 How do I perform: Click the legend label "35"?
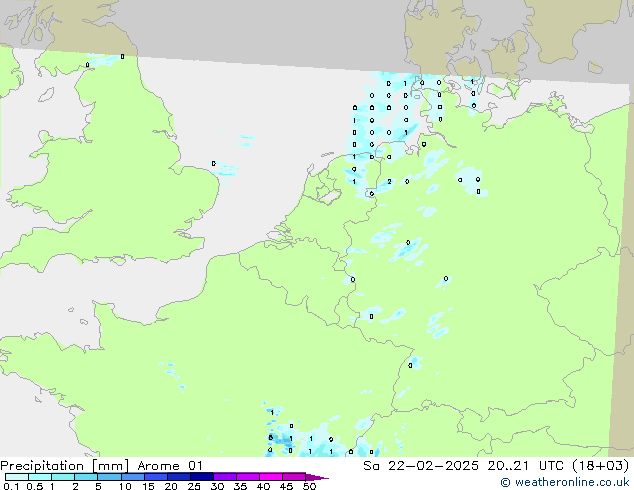click(x=240, y=486)
